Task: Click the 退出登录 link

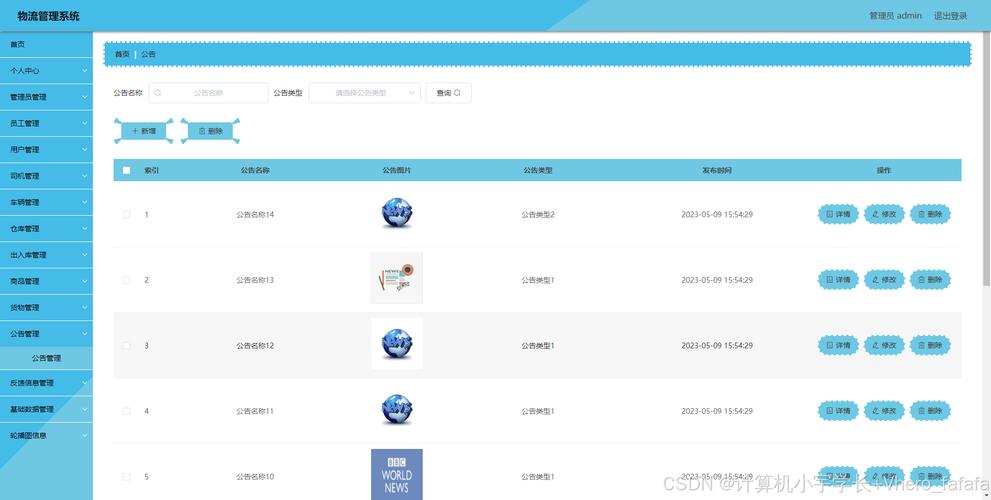Action: [x=950, y=16]
